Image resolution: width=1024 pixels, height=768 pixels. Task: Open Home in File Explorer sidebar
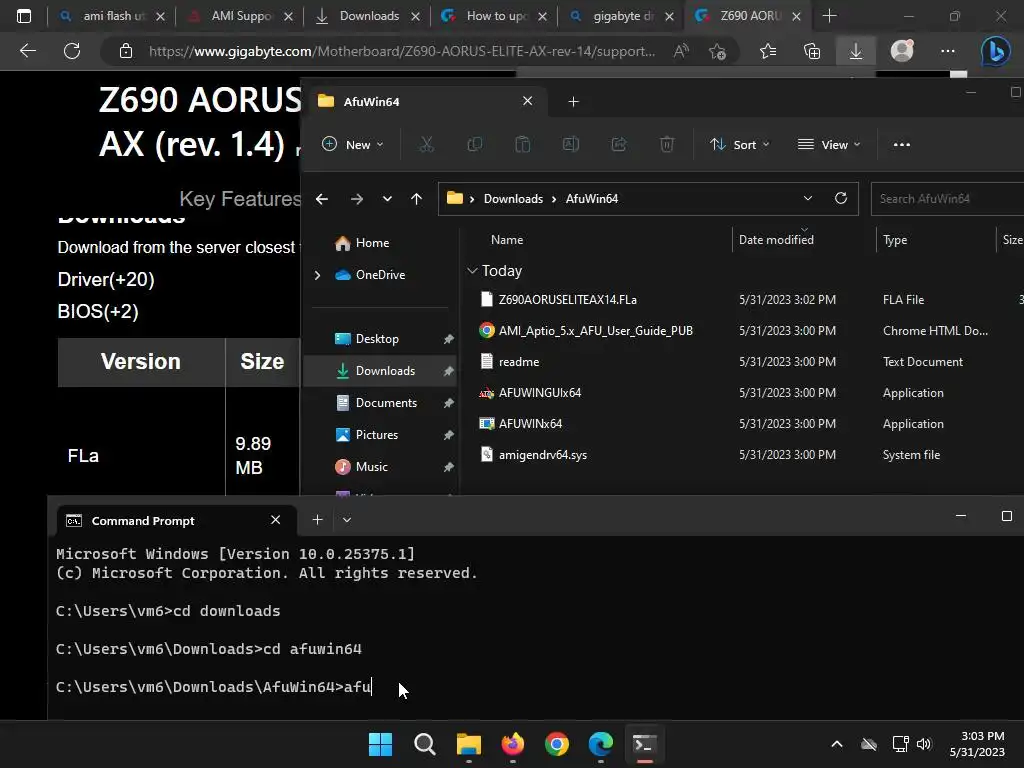[372, 243]
